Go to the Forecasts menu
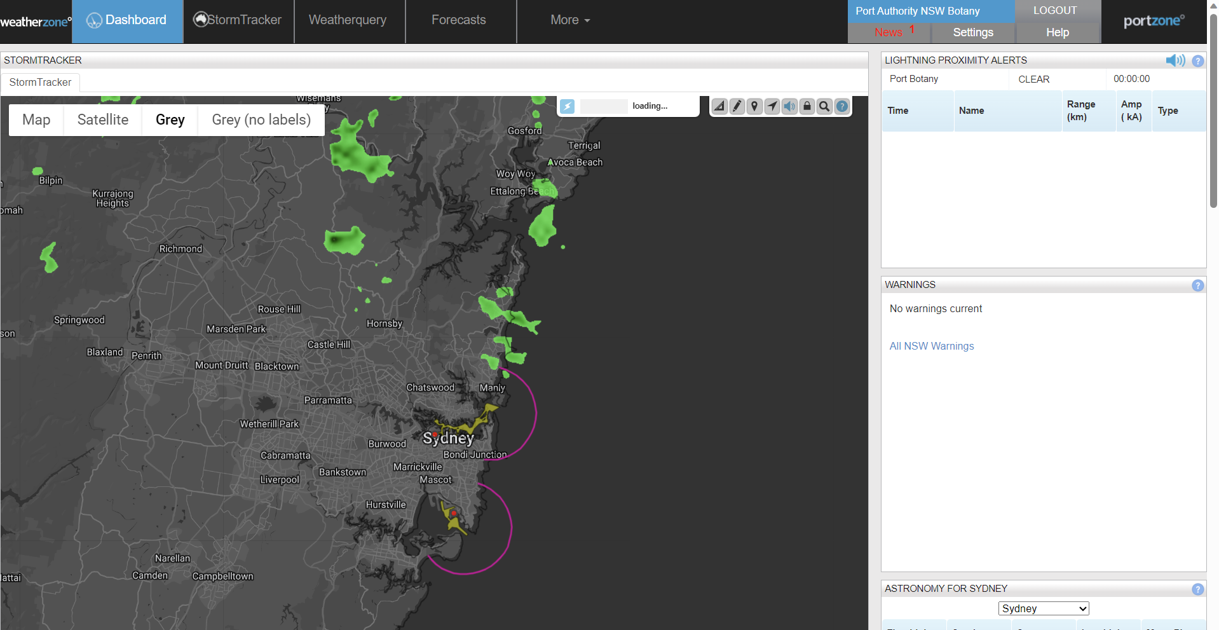Image resolution: width=1219 pixels, height=630 pixels. click(459, 20)
